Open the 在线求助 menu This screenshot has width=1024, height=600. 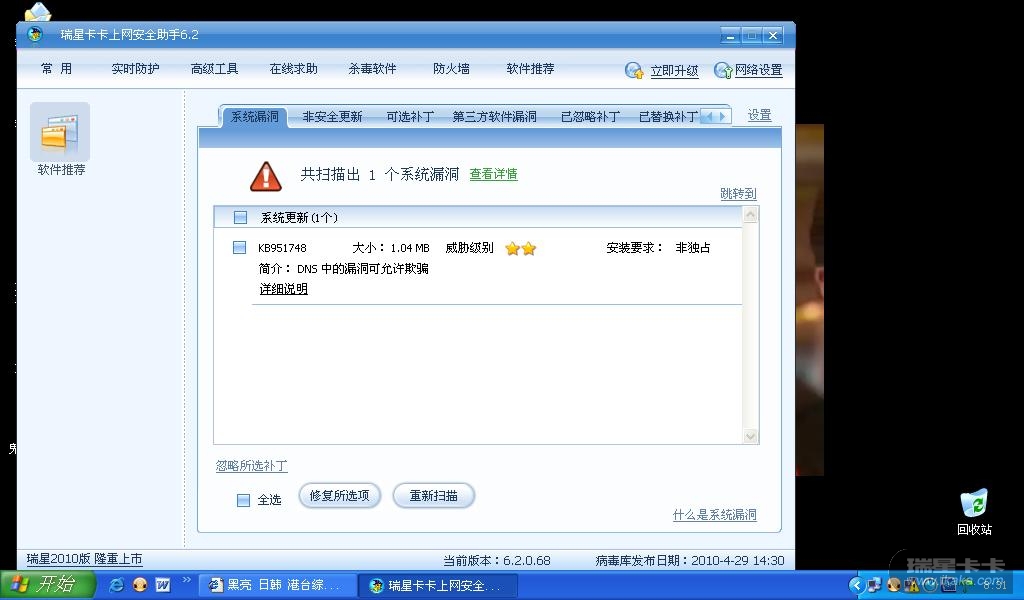[293, 69]
